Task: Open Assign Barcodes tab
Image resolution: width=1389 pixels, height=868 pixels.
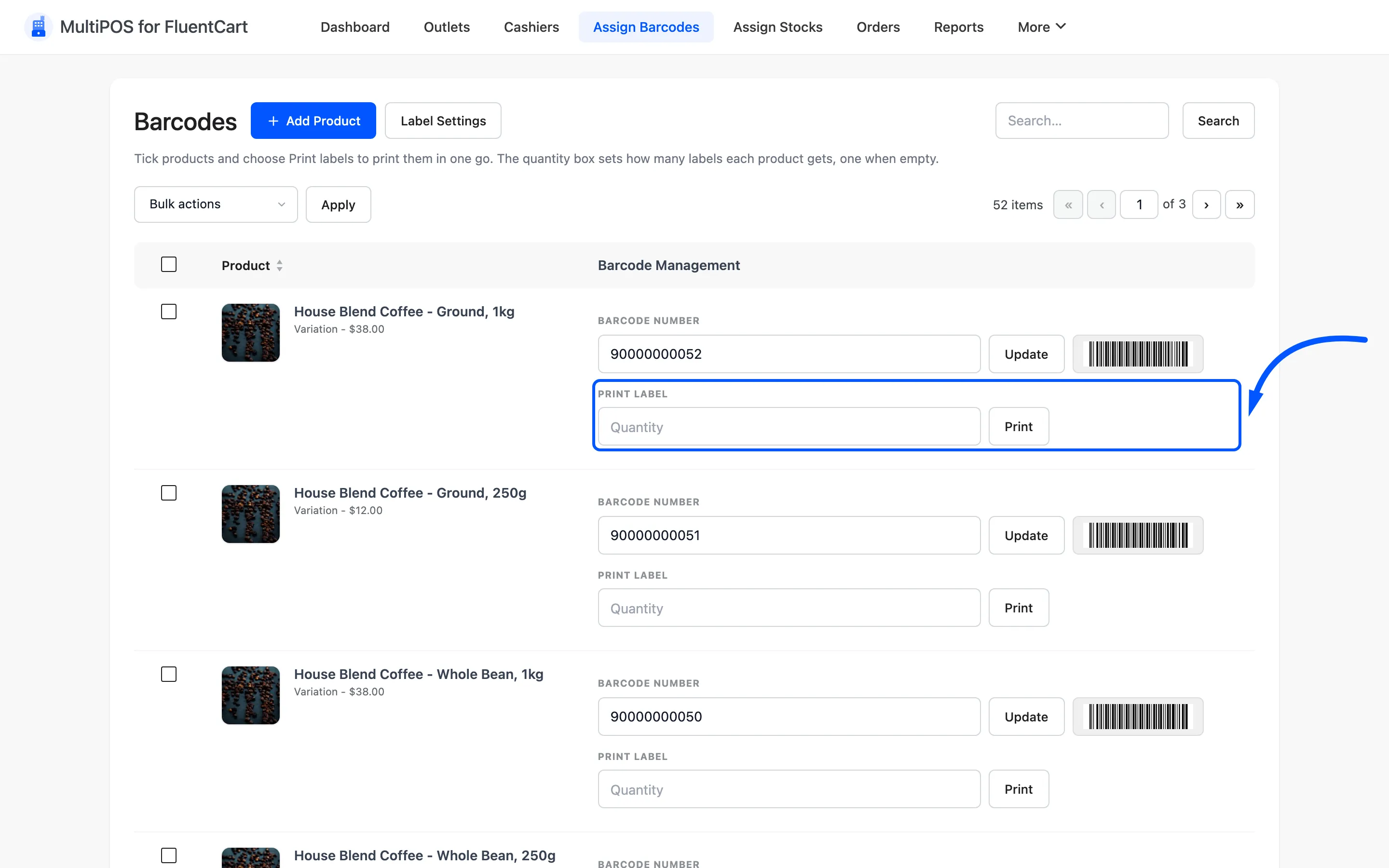Action: coord(646,27)
